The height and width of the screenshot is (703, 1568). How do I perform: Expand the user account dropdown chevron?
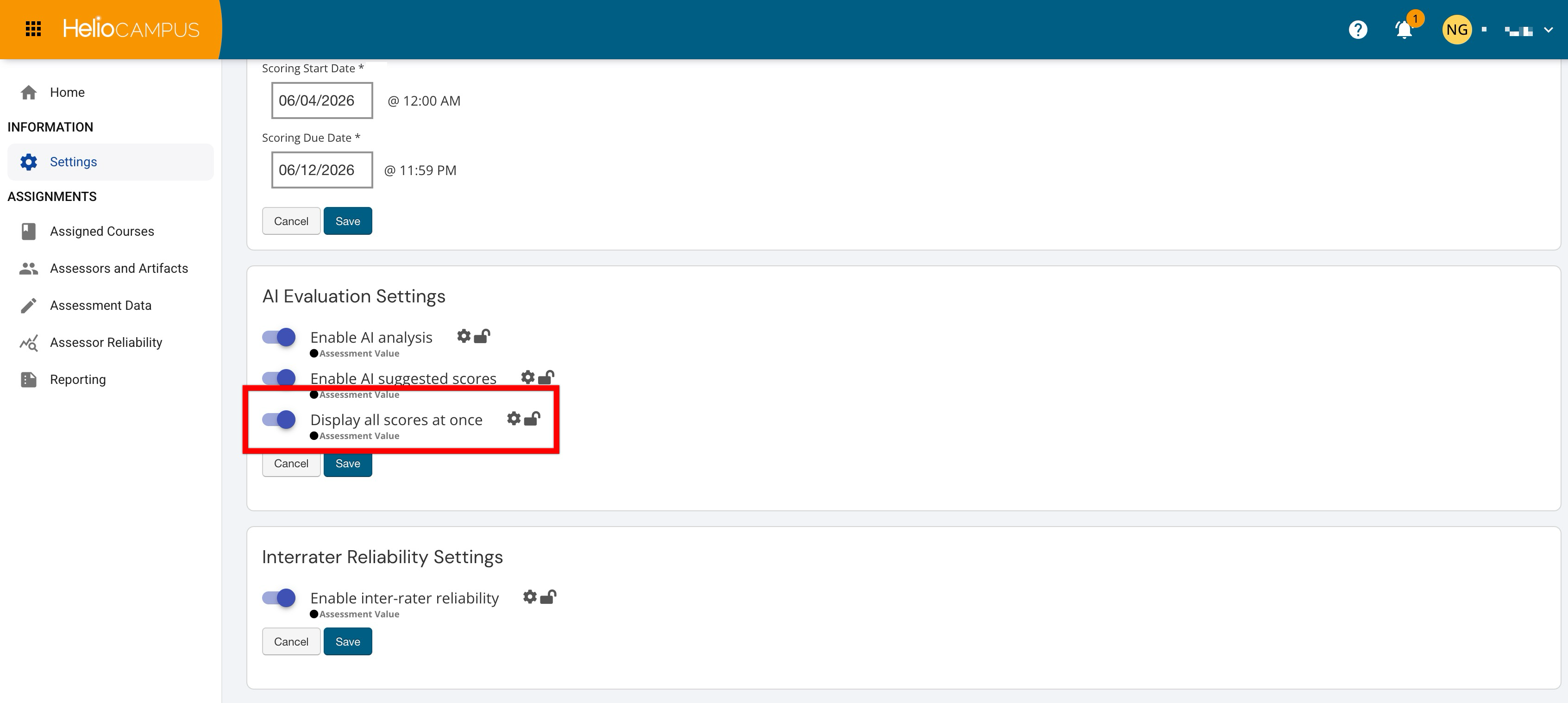point(1549,30)
